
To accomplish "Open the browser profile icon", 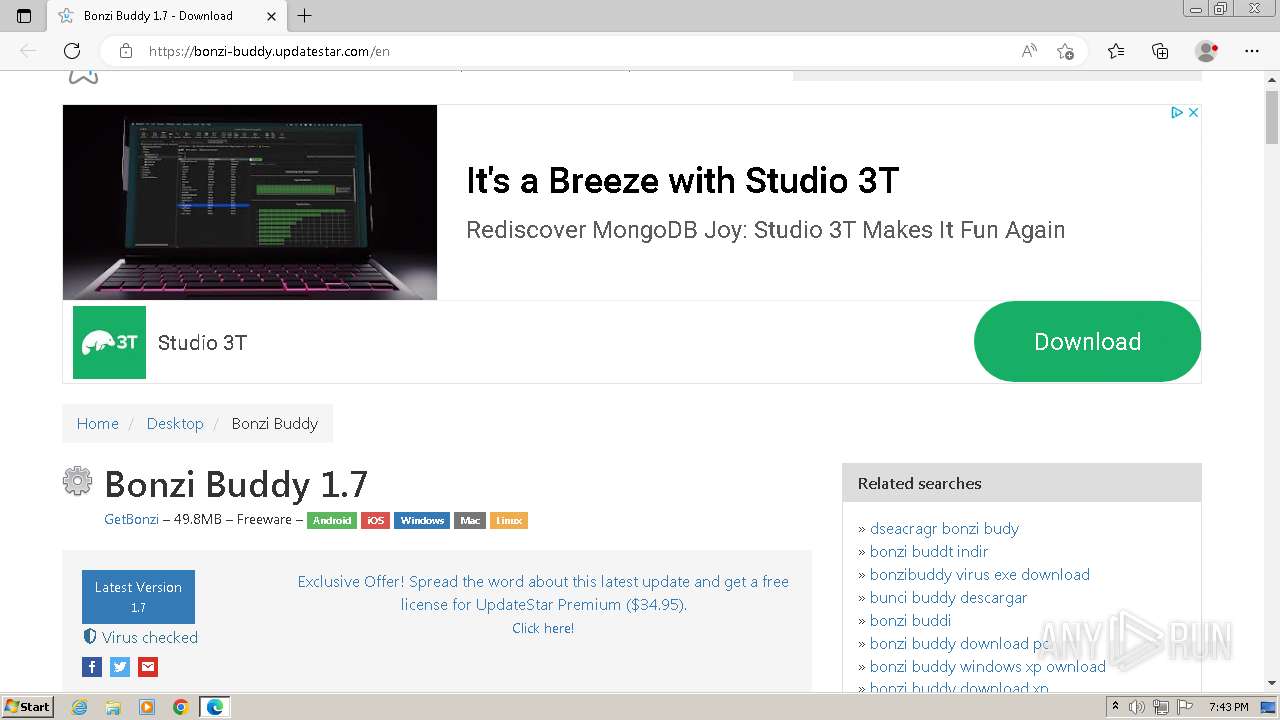I will tap(1206, 51).
